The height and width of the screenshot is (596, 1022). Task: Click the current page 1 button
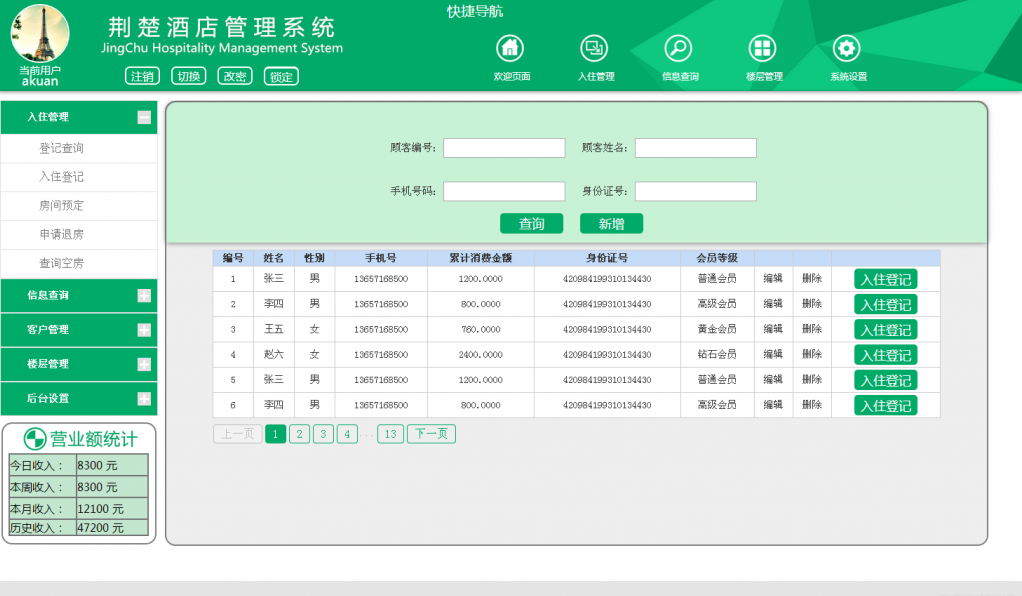tap(276, 434)
